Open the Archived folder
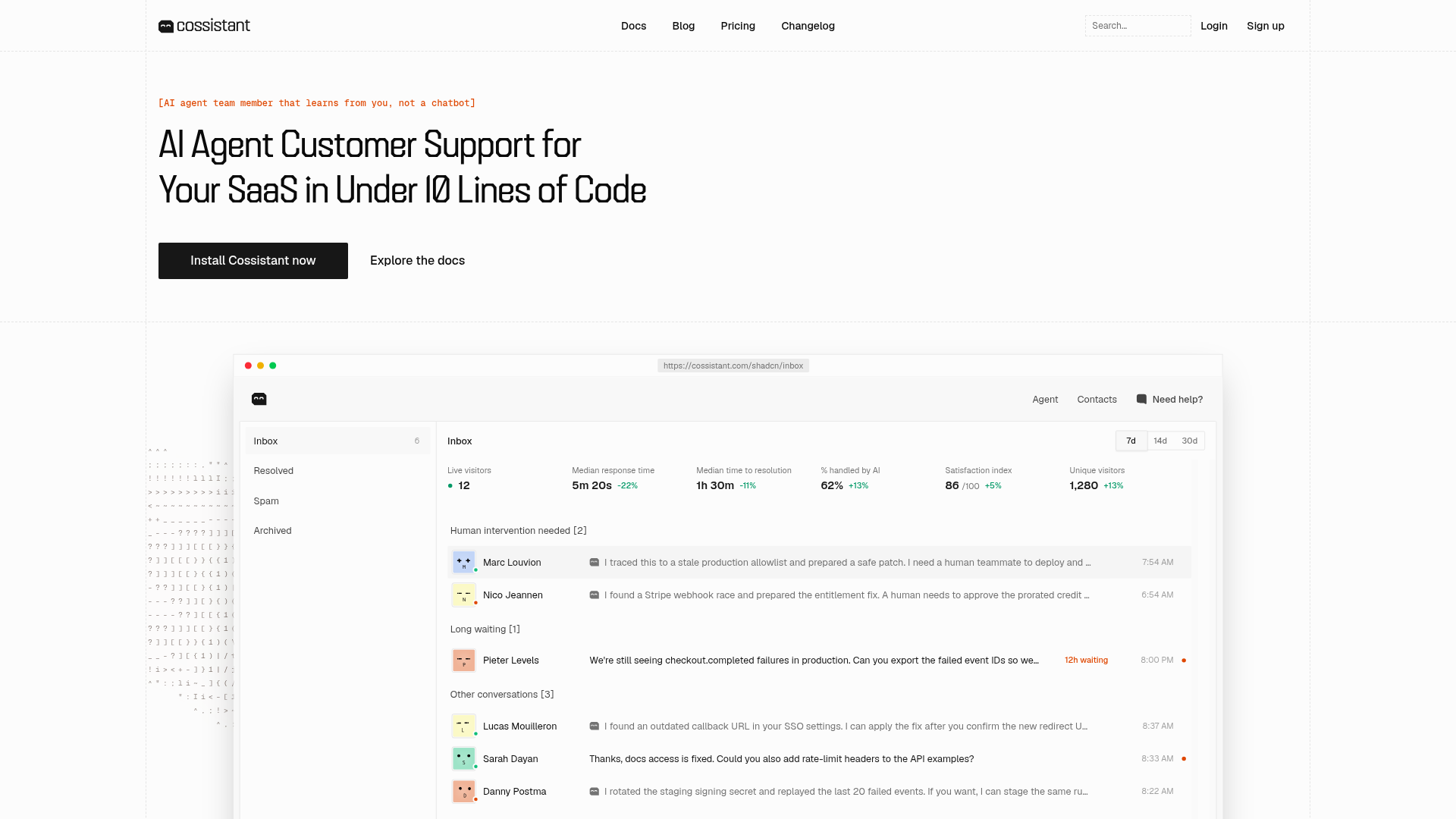The height and width of the screenshot is (819, 1456). [337, 531]
